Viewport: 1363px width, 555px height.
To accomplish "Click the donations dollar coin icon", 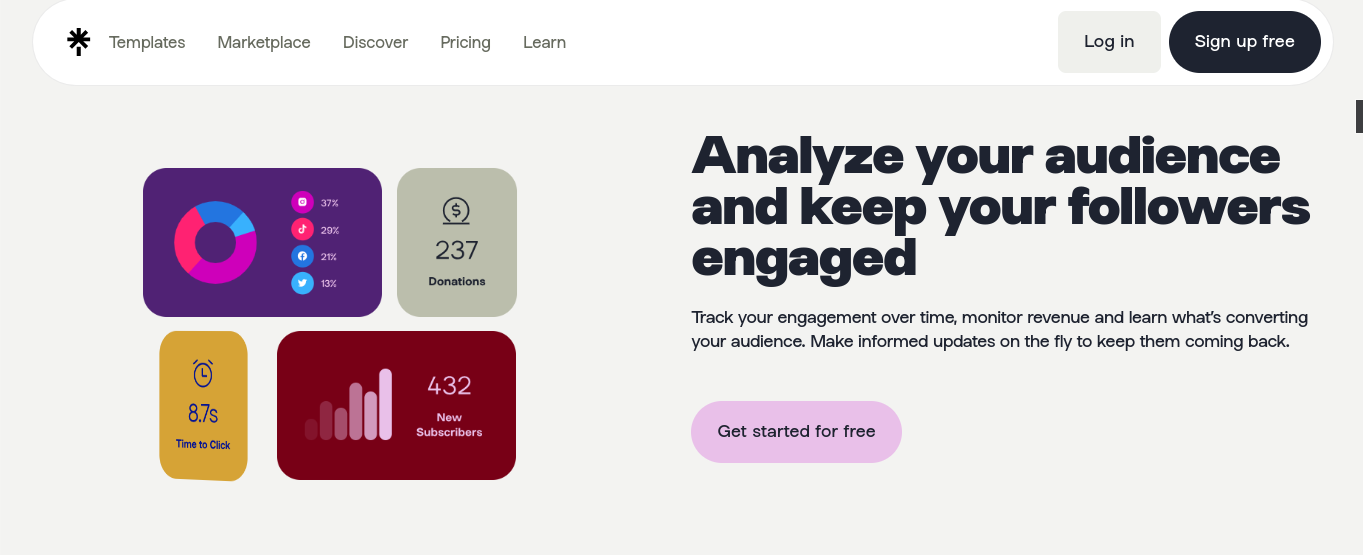I will [456, 211].
